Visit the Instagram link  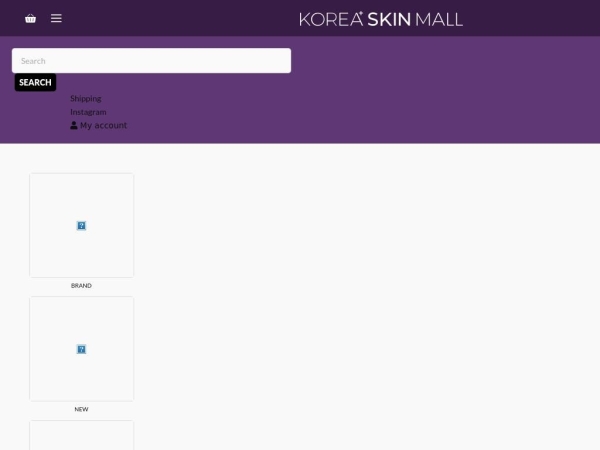tap(88, 112)
